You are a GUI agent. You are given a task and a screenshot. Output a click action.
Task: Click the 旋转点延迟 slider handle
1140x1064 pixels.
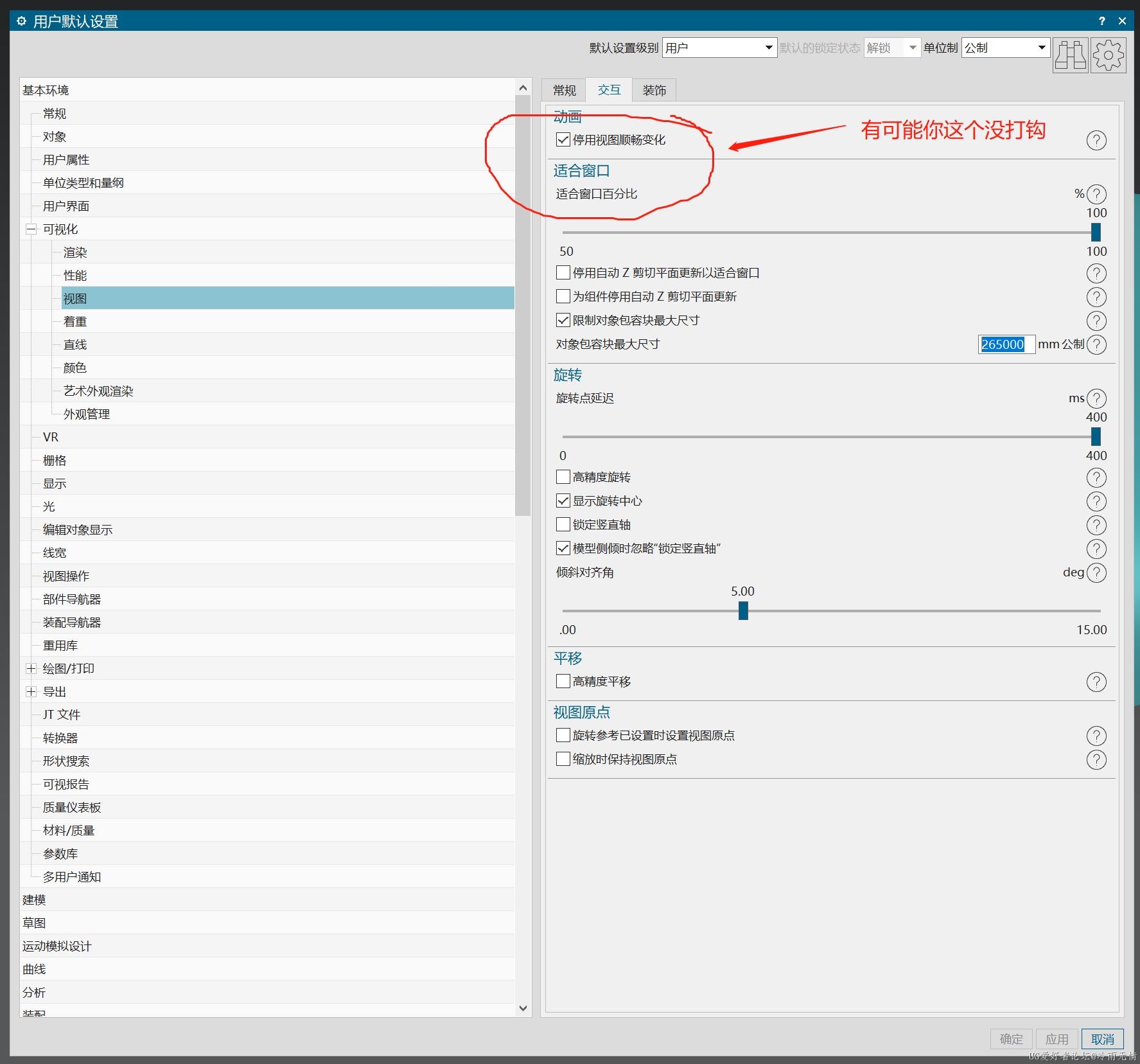pos(1096,436)
